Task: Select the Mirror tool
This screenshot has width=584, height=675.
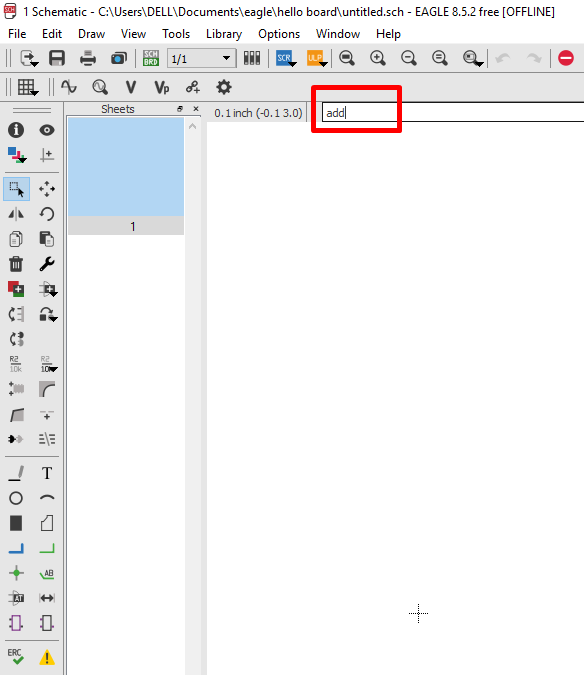Action: pos(16,214)
